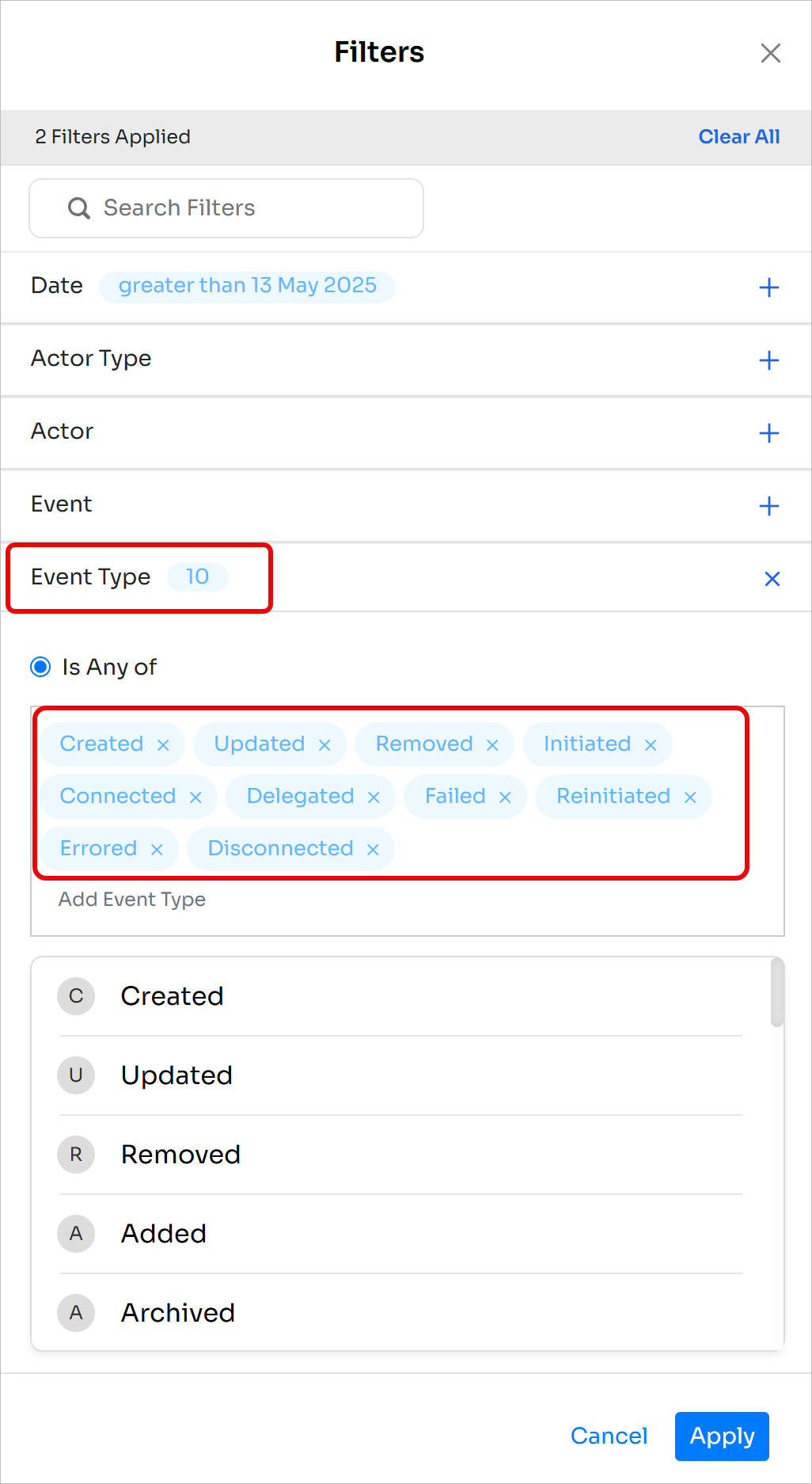
Task: Expand the Actor Type filter
Action: 769,360
